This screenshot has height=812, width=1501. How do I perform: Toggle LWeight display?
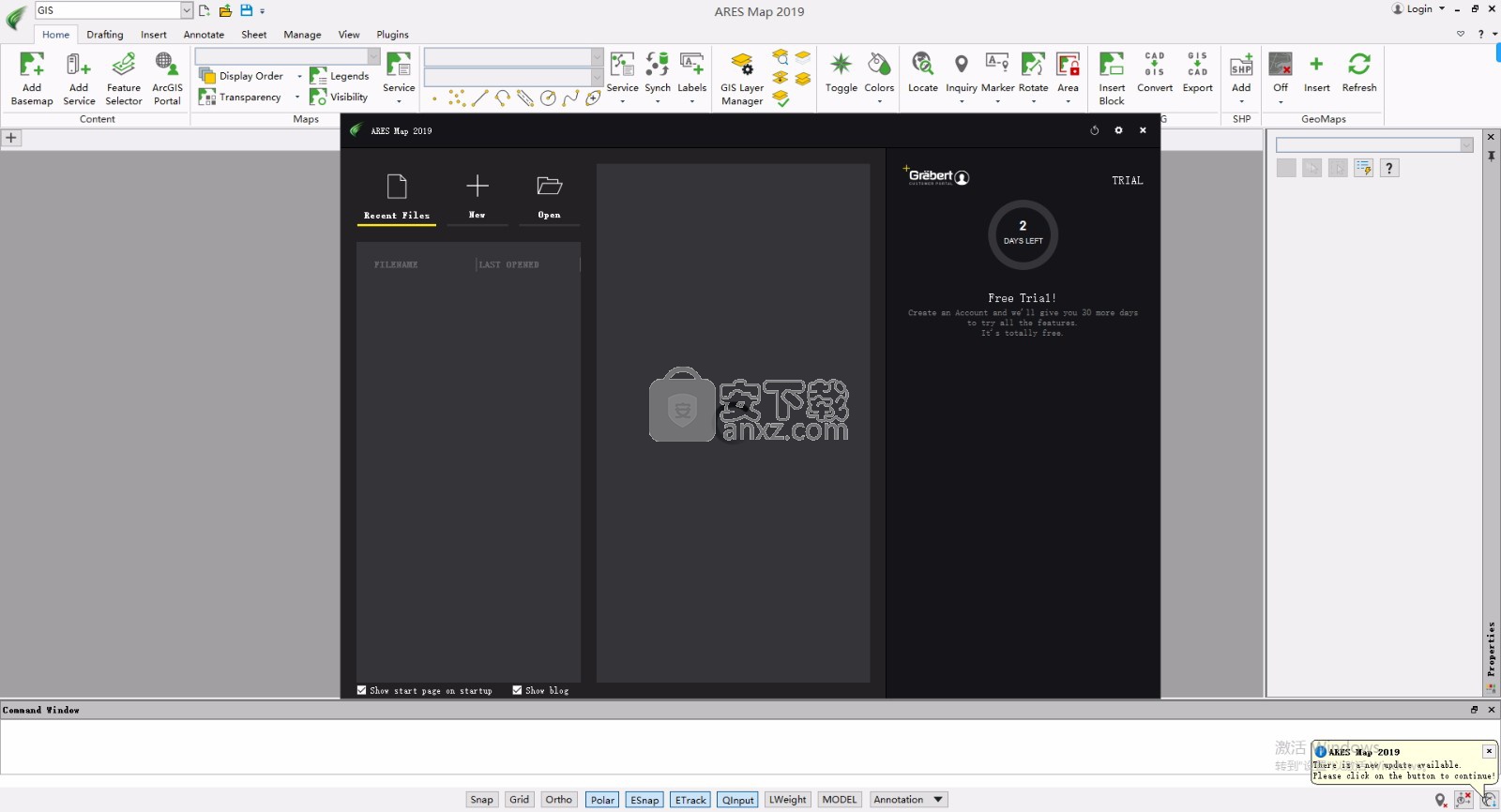tap(787, 800)
